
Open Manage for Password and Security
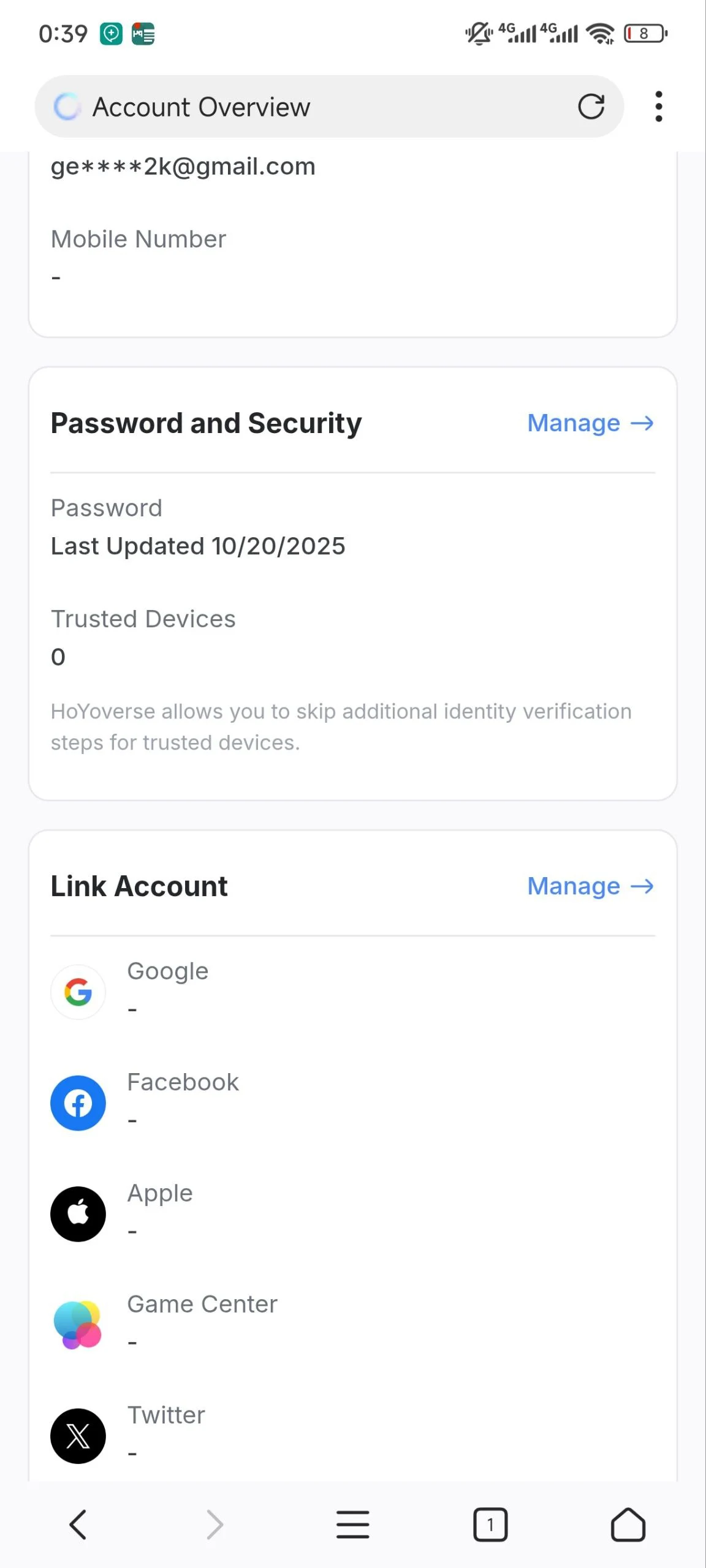pos(590,423)
